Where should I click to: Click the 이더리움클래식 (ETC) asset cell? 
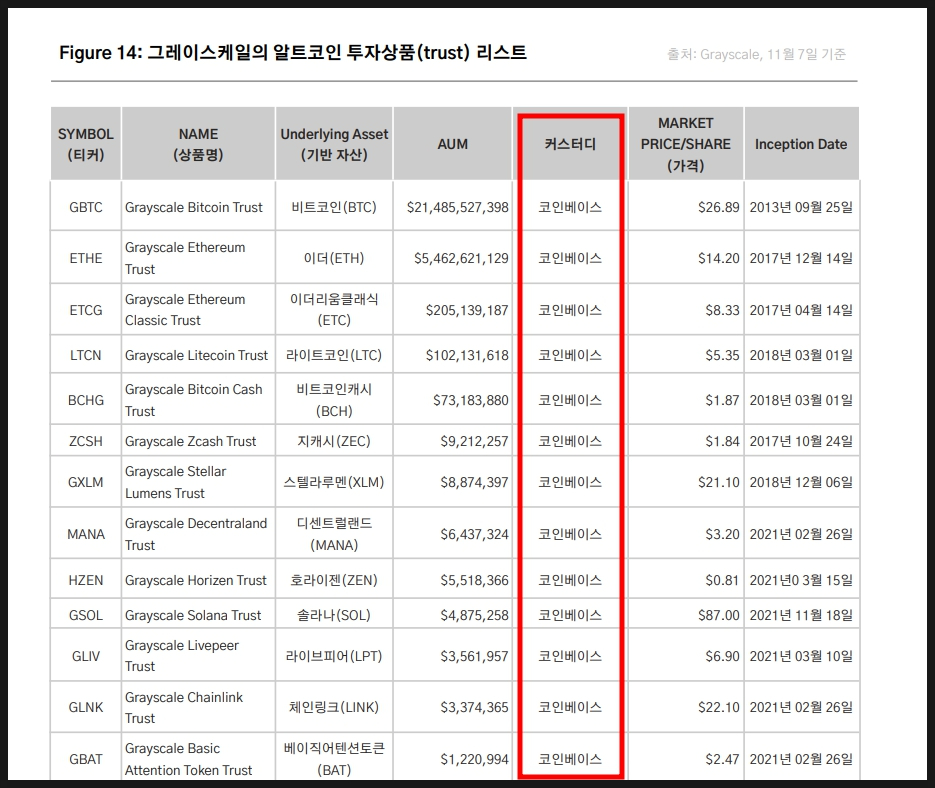tap(334, 310)
